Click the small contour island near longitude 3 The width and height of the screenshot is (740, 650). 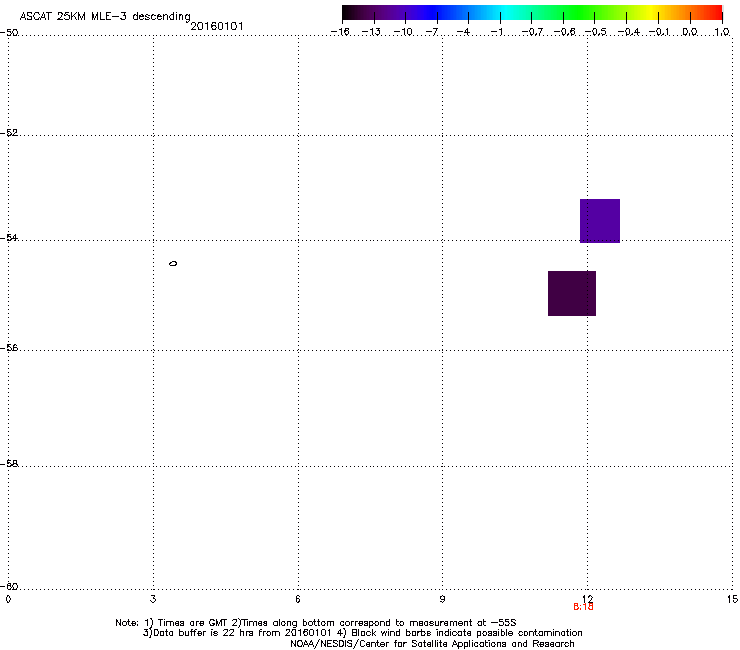[x=173, y=263]
